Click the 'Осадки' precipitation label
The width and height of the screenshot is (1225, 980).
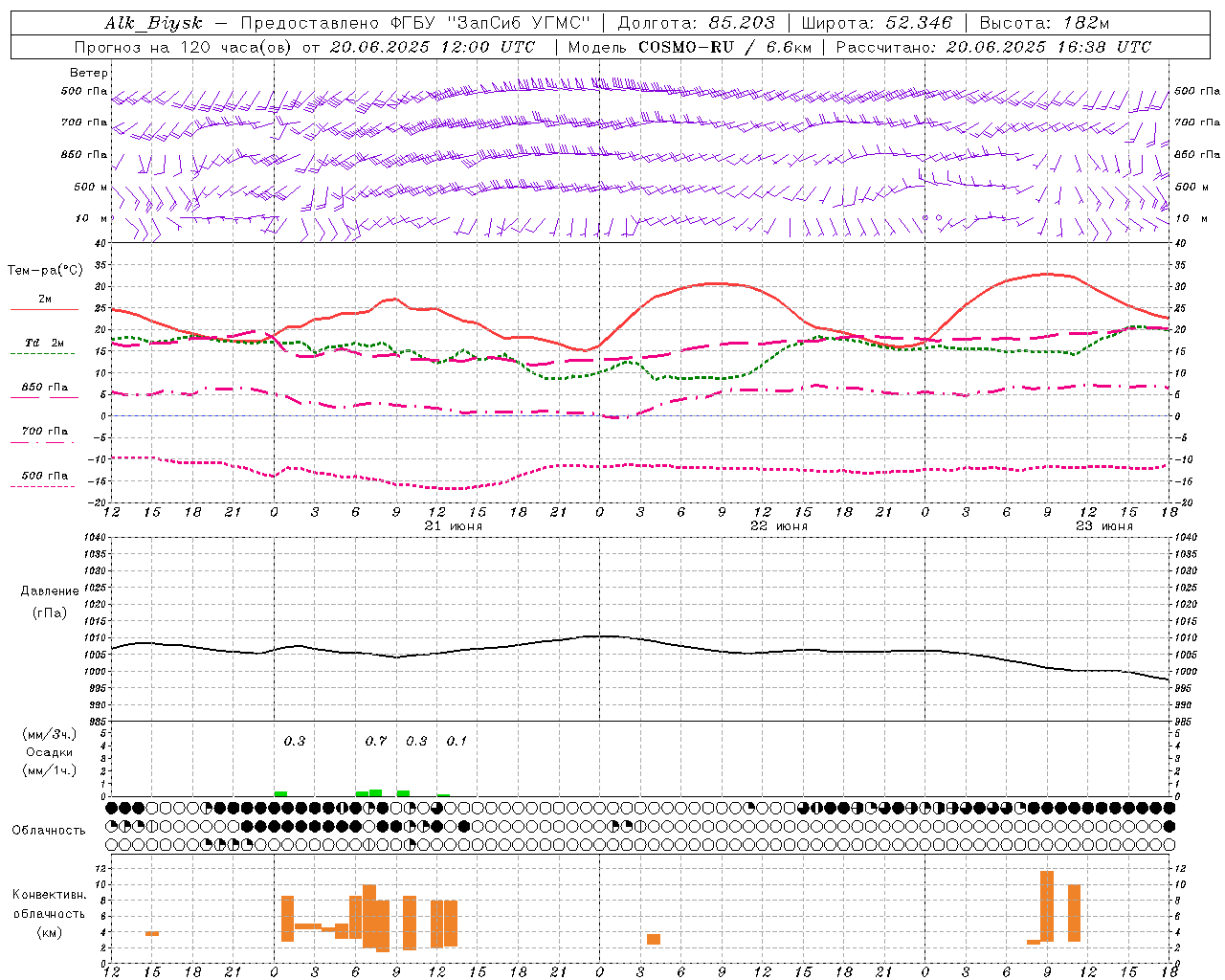(x=50, y=752)
